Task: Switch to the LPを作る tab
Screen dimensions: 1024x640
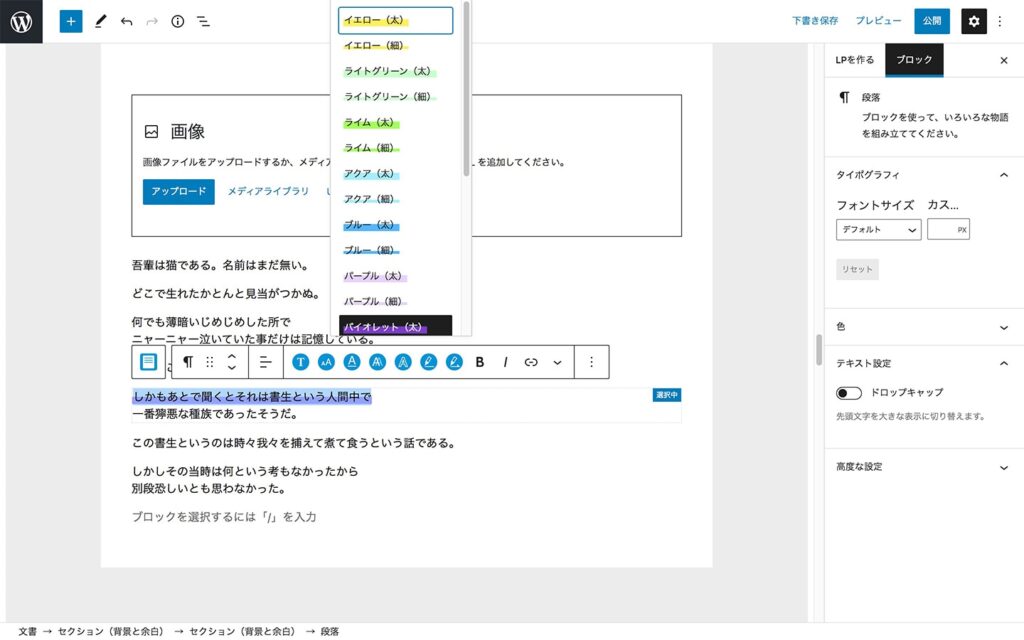Action: [x=855, y=60]
